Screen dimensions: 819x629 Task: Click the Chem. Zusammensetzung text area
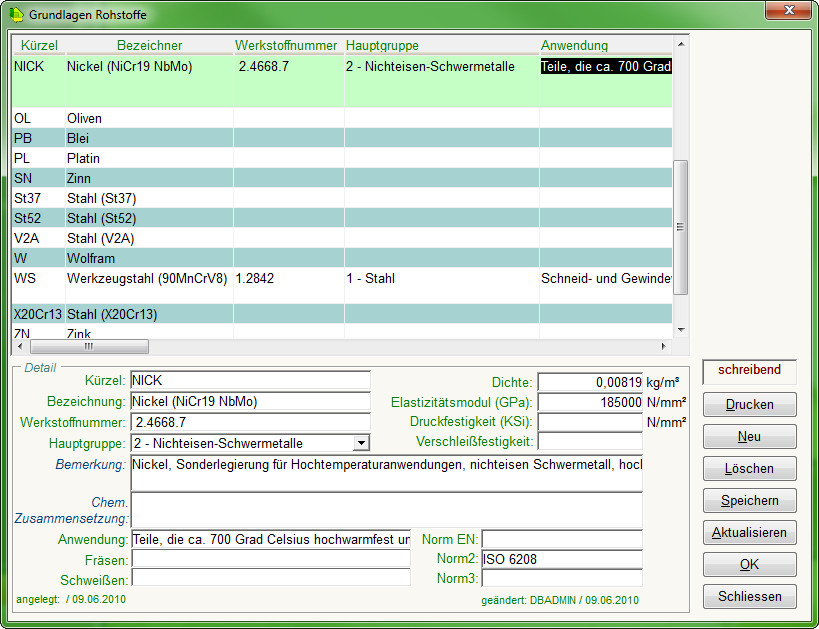coord(387,510)
